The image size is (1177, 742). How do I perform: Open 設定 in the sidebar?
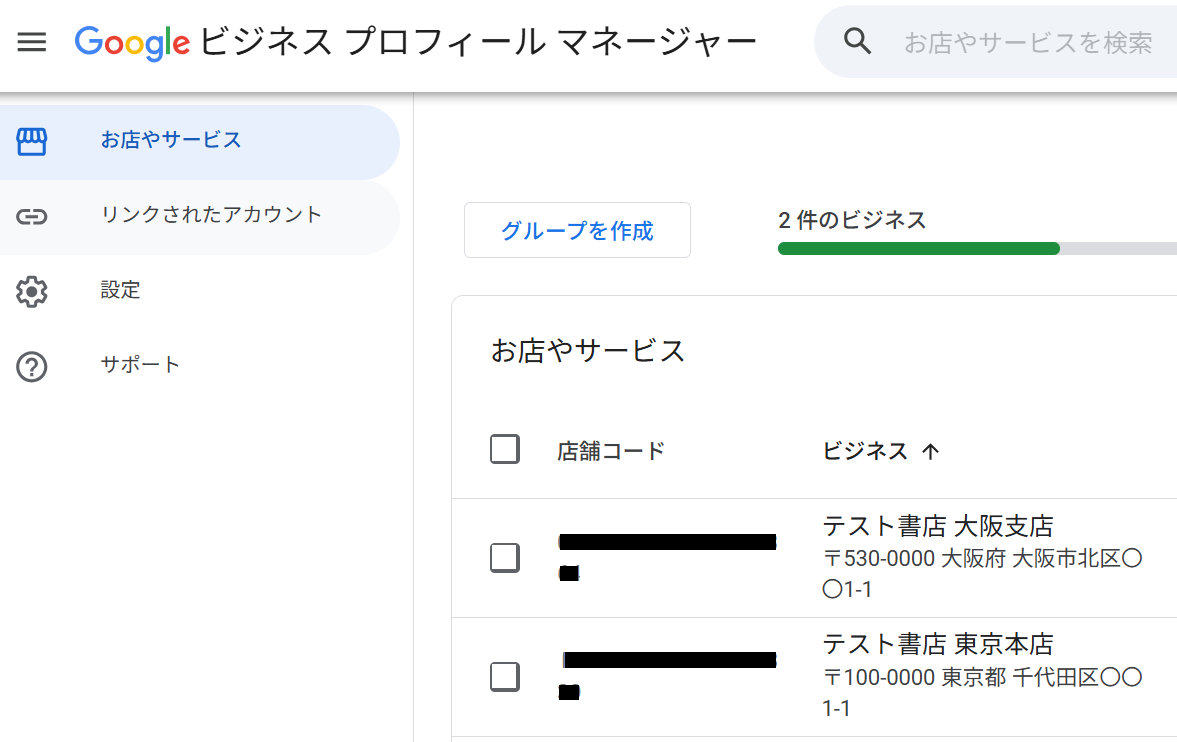click(121, 290)
